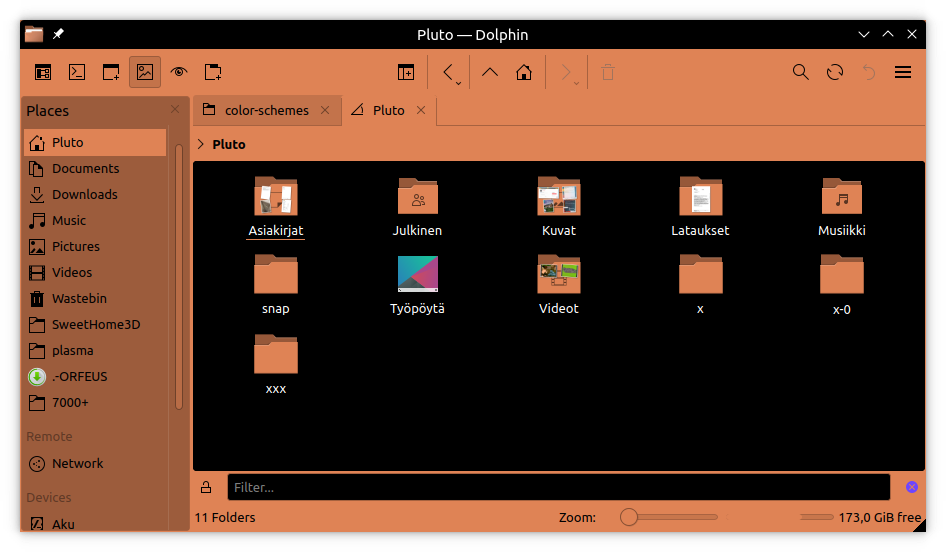Adjust the Zoom slider handle
The height and width of the screenshot is (552, 946).
(629, 517)
